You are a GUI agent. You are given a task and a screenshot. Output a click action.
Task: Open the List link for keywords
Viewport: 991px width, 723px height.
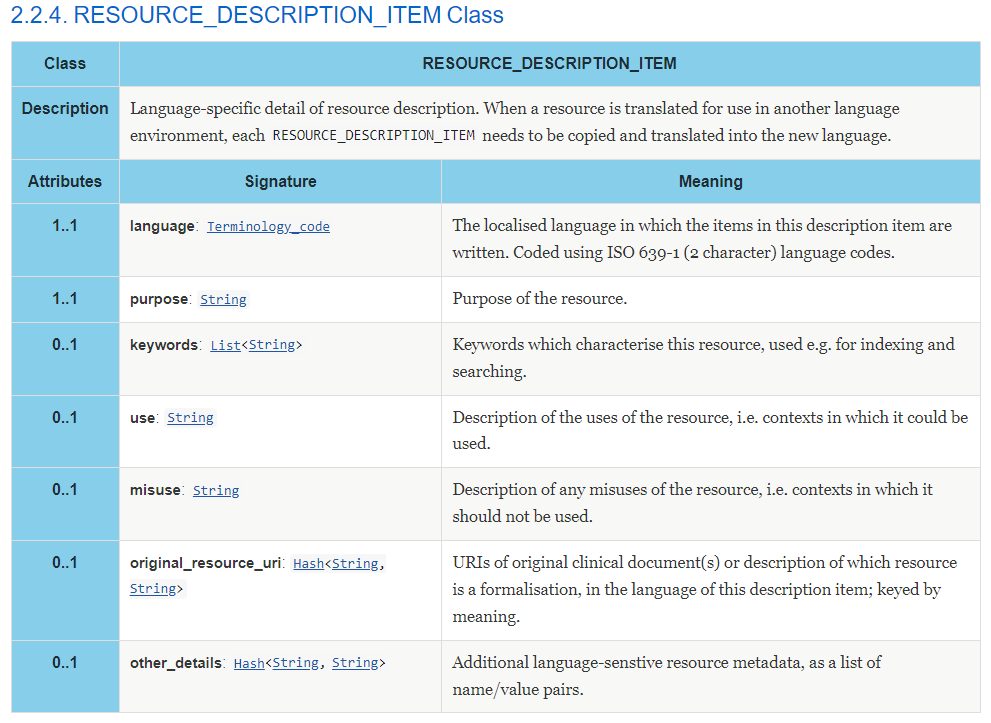tap(225, 345)
